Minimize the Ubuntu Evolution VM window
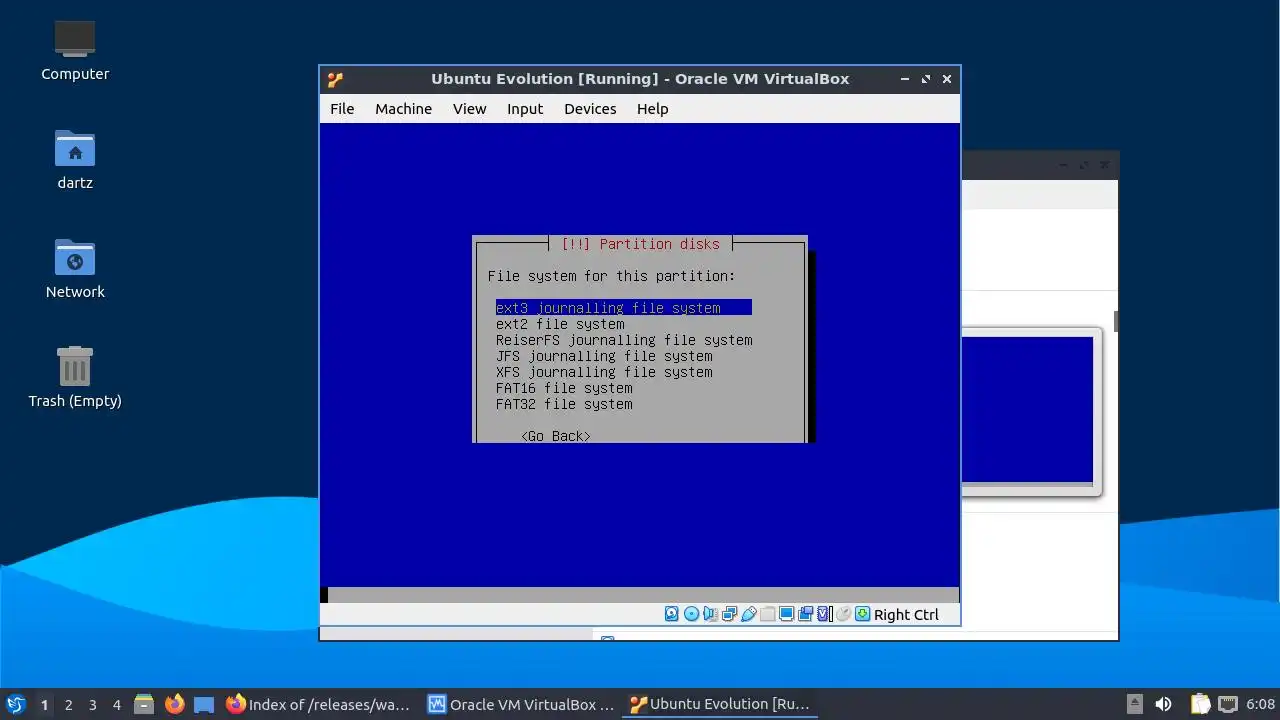The width and height of the screenshot is (1280, 720). pyautogui.click(x=905, y=79)
